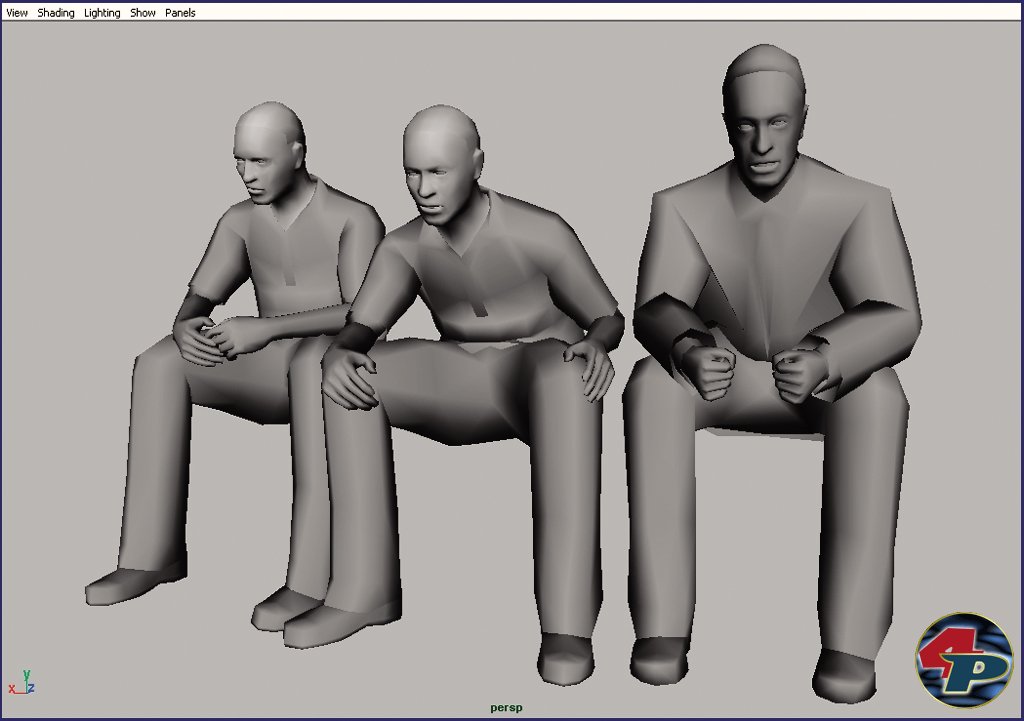1024x721 pixels.
Task: Open the Lighting menu
Action: (102, 13)
